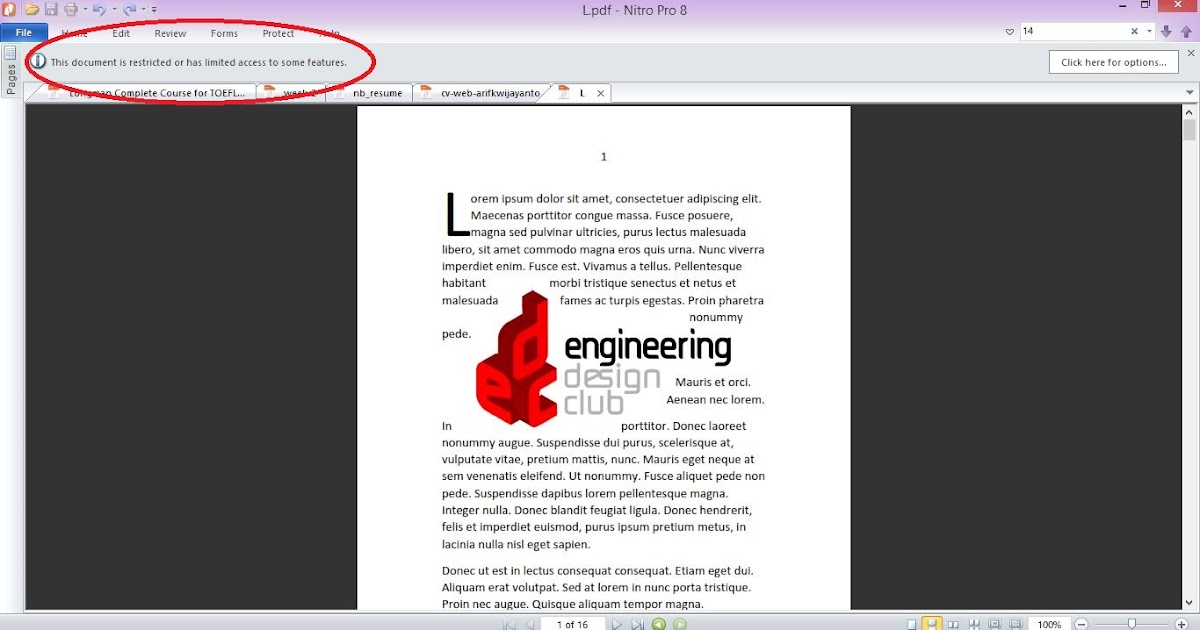The height and width of the screenshot is (630, 1200).
Task: Click the Open folder icon in quick access toolbar
Action: coord(31,9)
